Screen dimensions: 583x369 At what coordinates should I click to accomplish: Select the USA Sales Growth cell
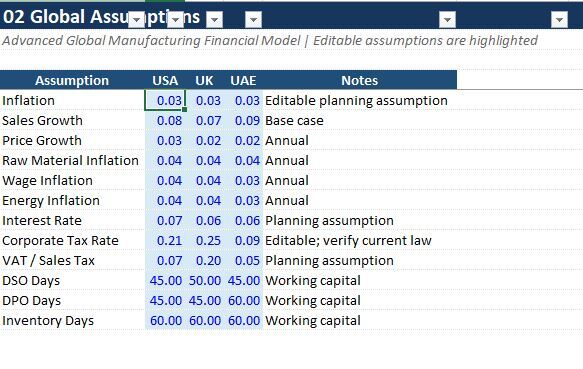click(x=165, y=121)
